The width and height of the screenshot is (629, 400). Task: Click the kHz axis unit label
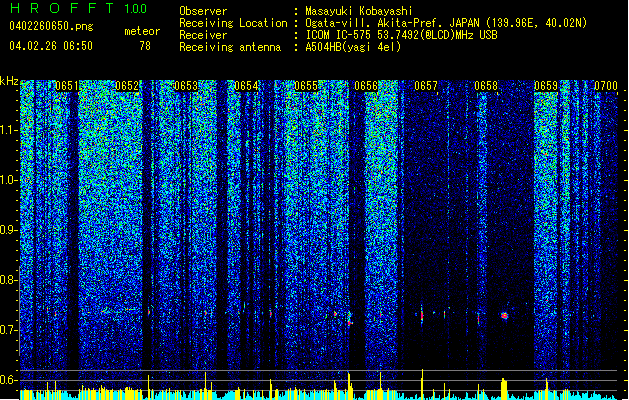9,81
